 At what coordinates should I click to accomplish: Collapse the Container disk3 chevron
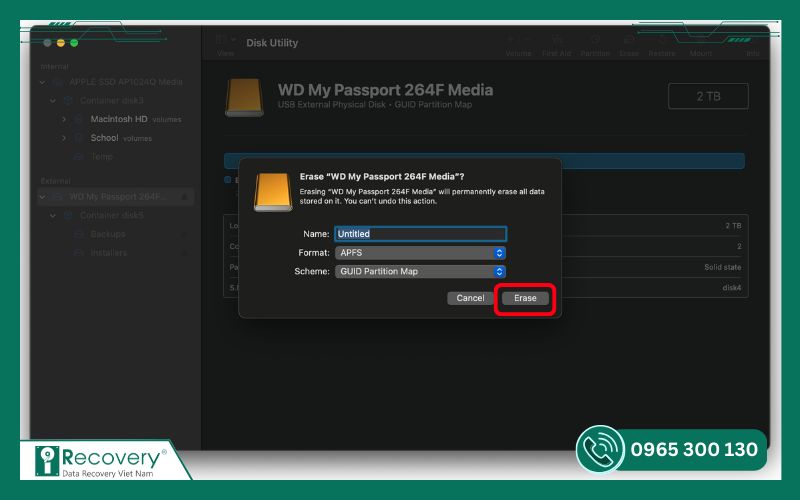(53, 101)
